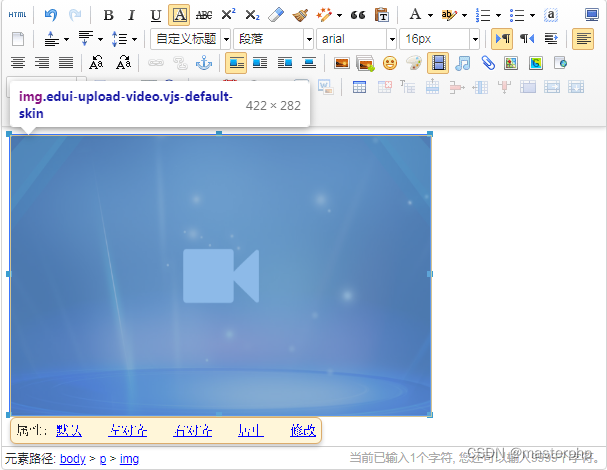The image size is (607, 470).
Task: Open the arial font family dropdown
Action: tap(356, 39)
